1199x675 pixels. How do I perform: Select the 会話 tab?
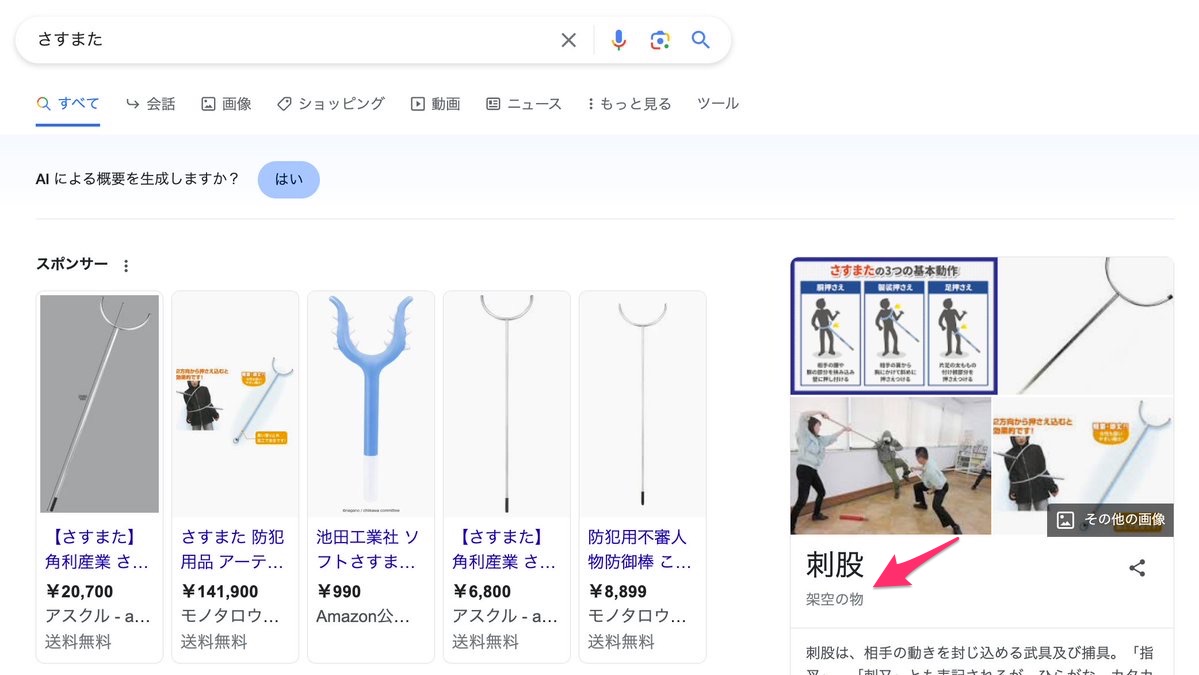[x=151, y=104]
